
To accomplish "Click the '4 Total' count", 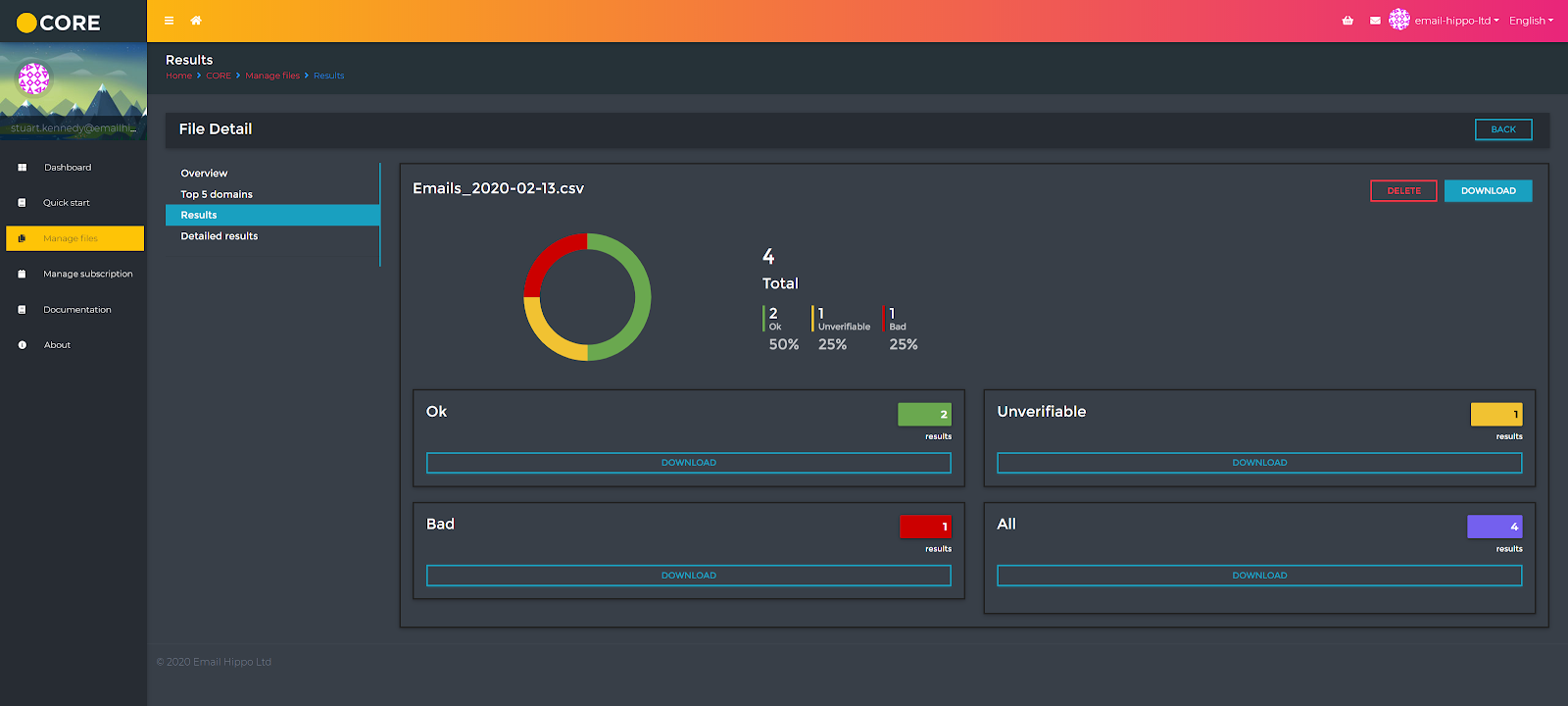I will pyautogui.click(x=780, y=270).
